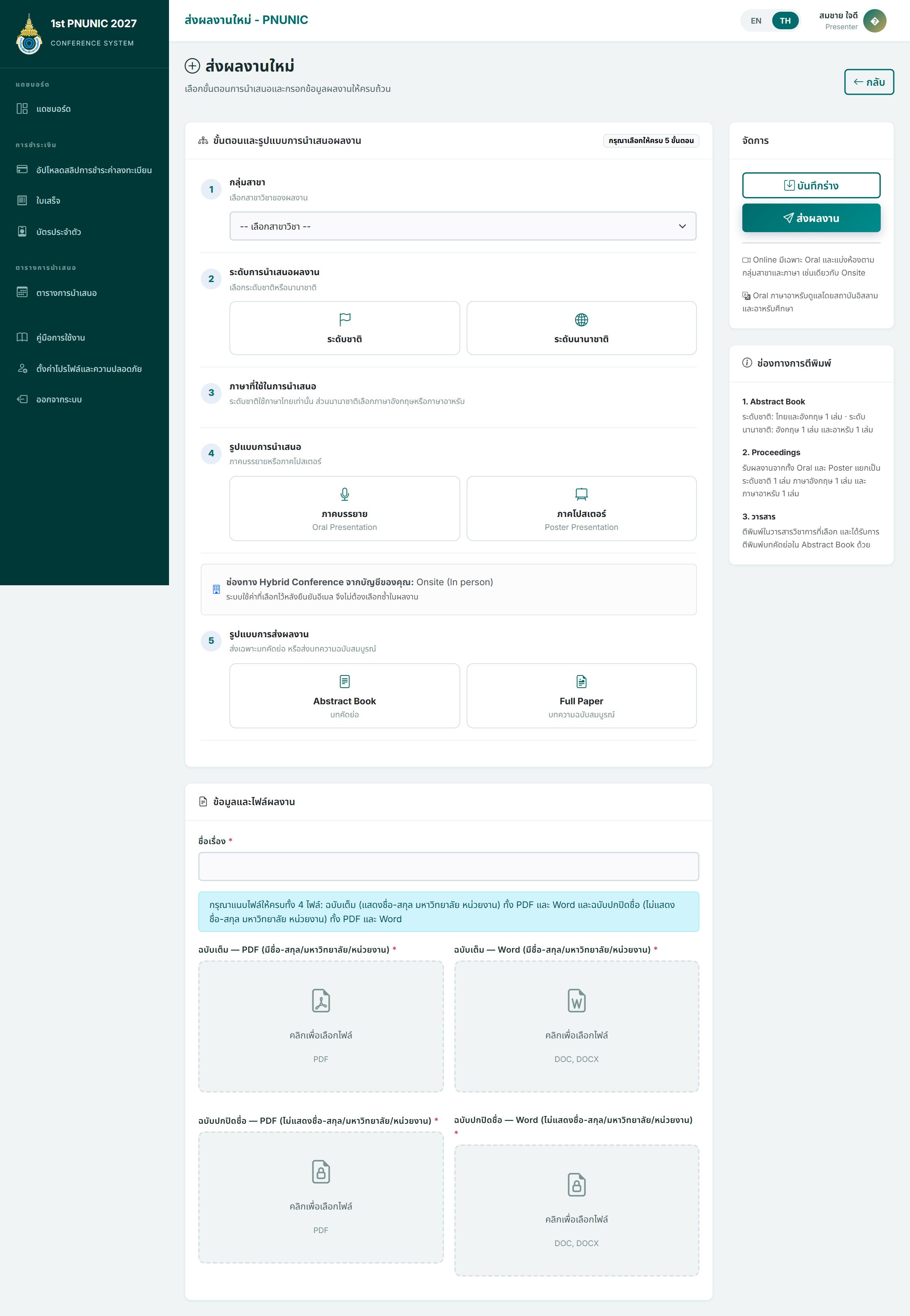Open the เลือกสาขาวิชา dropdown
Screen dimensions: 910x1316
coord(463,226)
